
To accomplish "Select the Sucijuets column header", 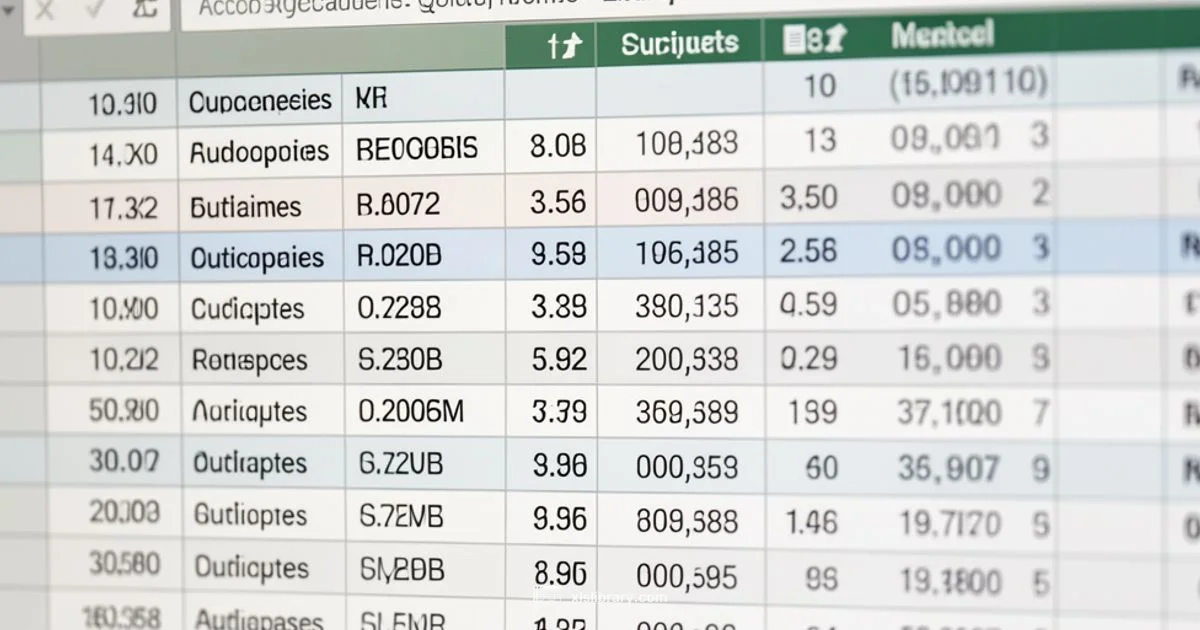I will coord(679,44).
